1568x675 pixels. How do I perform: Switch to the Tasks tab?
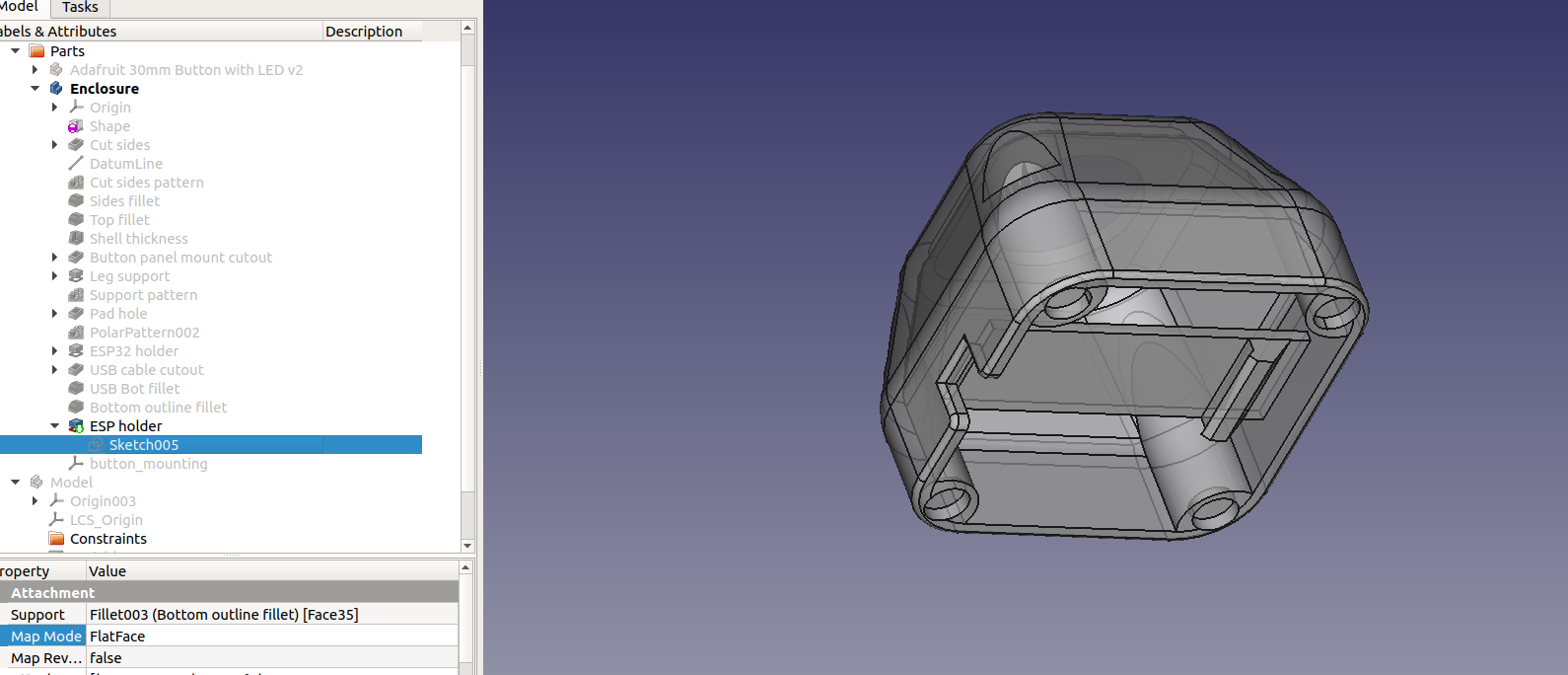click(x=80, y=8)
